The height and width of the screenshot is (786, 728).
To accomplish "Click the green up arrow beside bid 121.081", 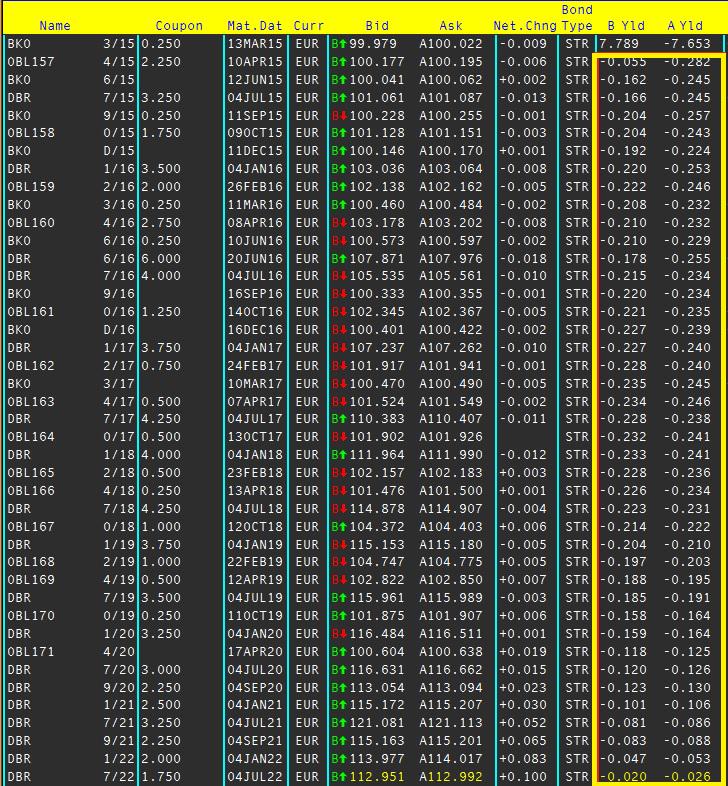I will [343, 723].
